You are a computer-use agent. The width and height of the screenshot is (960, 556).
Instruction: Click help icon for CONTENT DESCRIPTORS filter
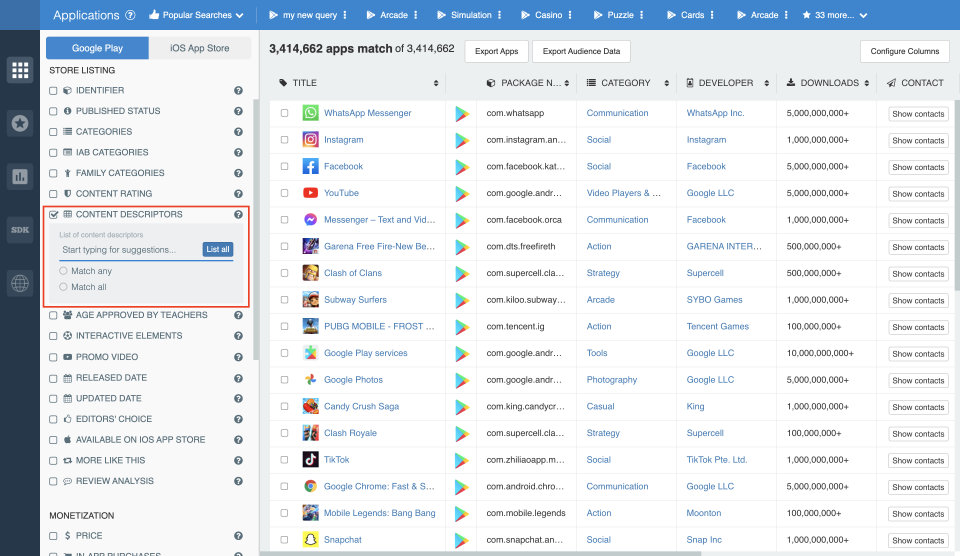click(238, 214)
